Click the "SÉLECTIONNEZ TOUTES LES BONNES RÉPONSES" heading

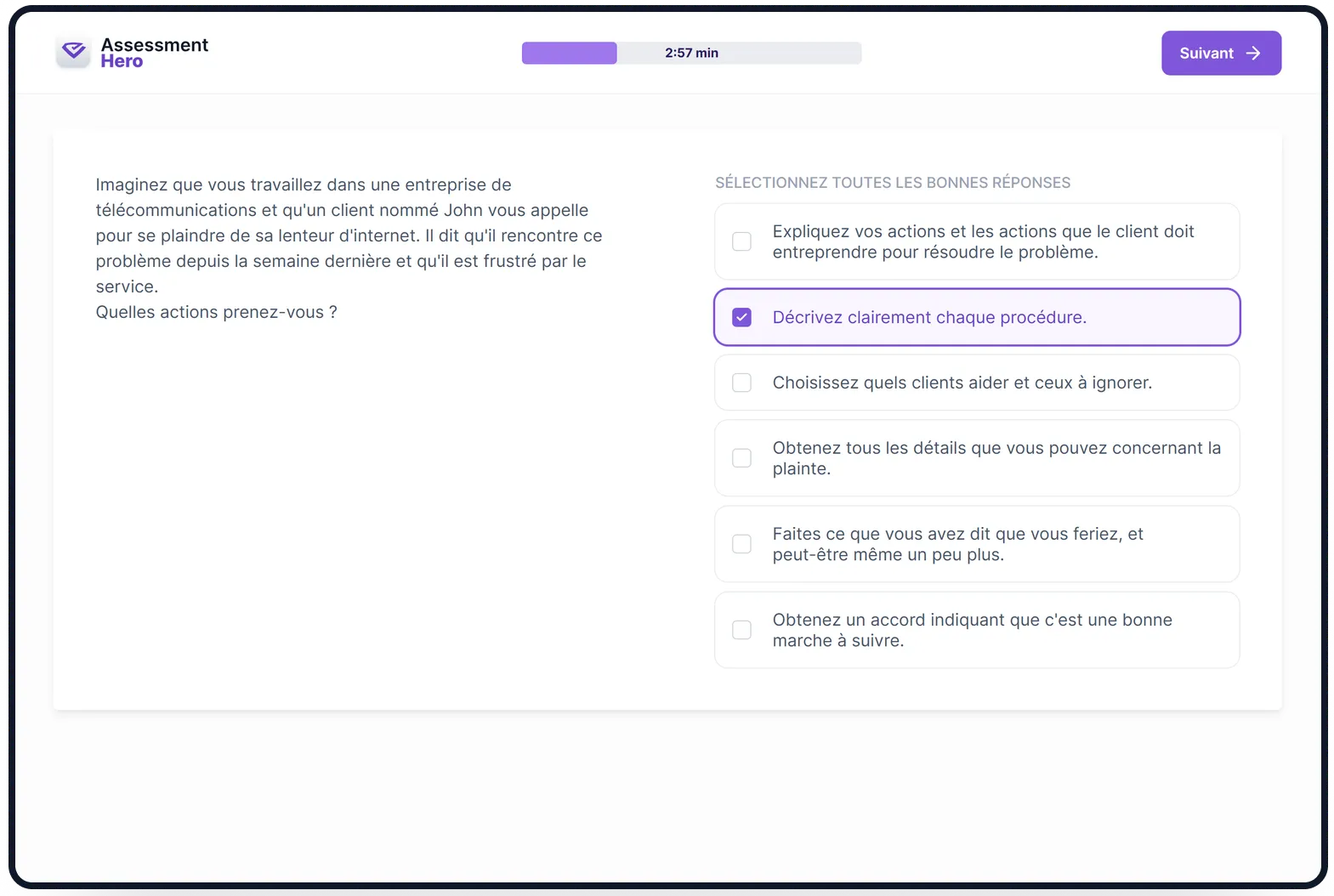892,183
